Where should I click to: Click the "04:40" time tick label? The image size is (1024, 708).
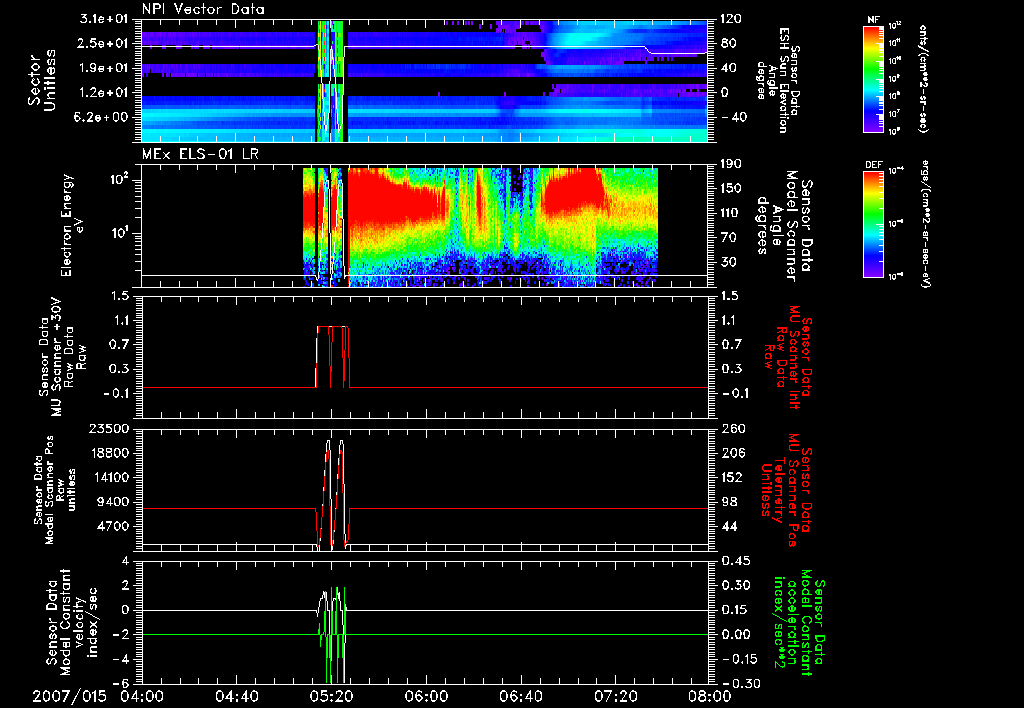pos(236,696)
